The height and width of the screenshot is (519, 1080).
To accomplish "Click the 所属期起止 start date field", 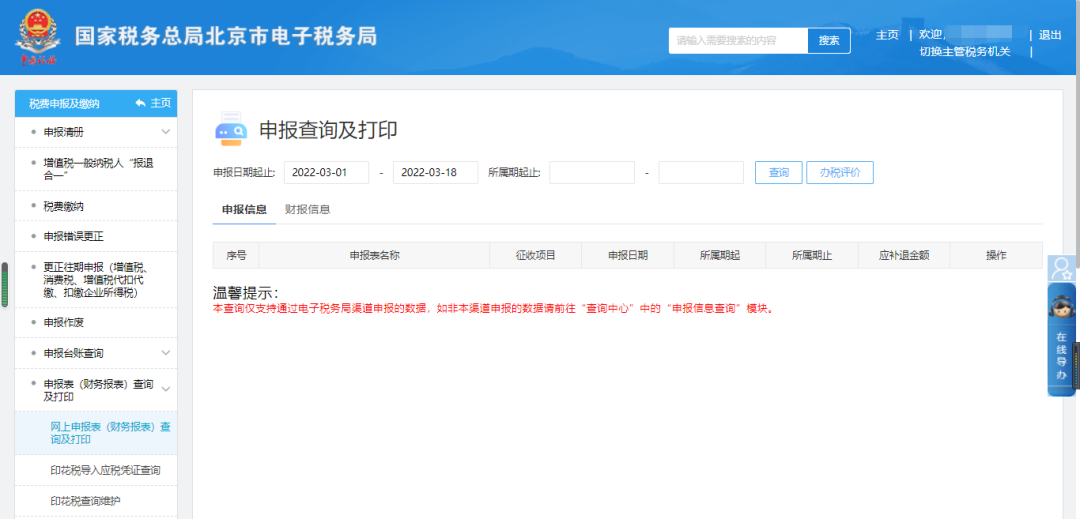I will coord(592,173).
